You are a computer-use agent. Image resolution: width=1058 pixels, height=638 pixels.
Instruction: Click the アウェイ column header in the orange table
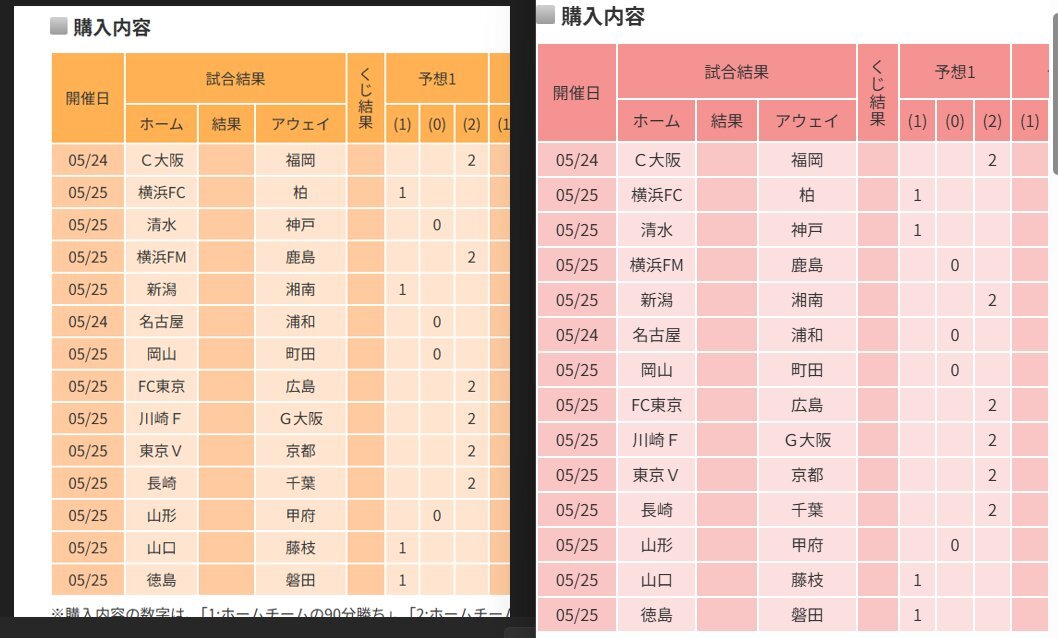[x=301, y=124]
